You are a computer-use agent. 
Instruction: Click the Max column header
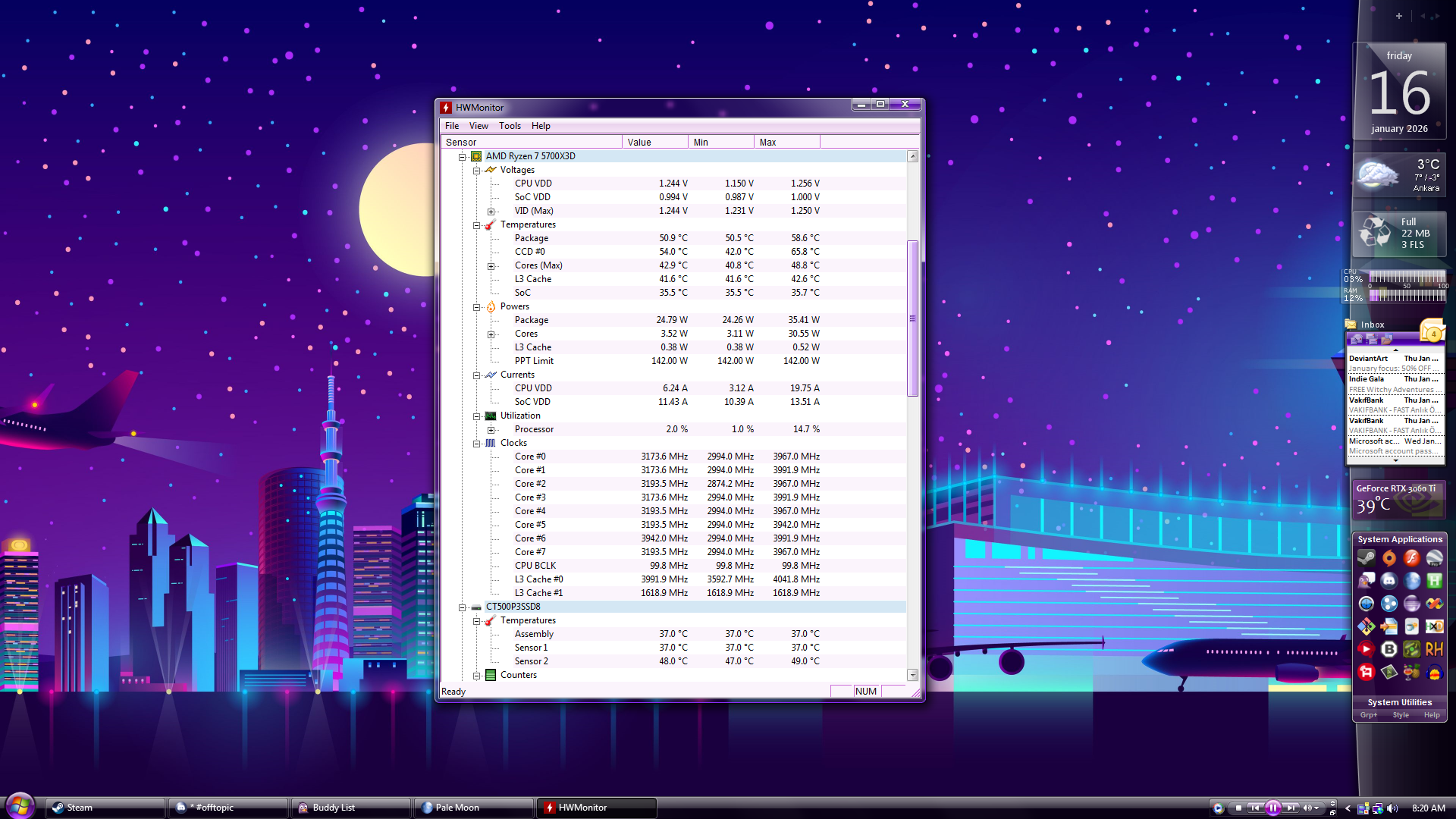pos(787,142)
